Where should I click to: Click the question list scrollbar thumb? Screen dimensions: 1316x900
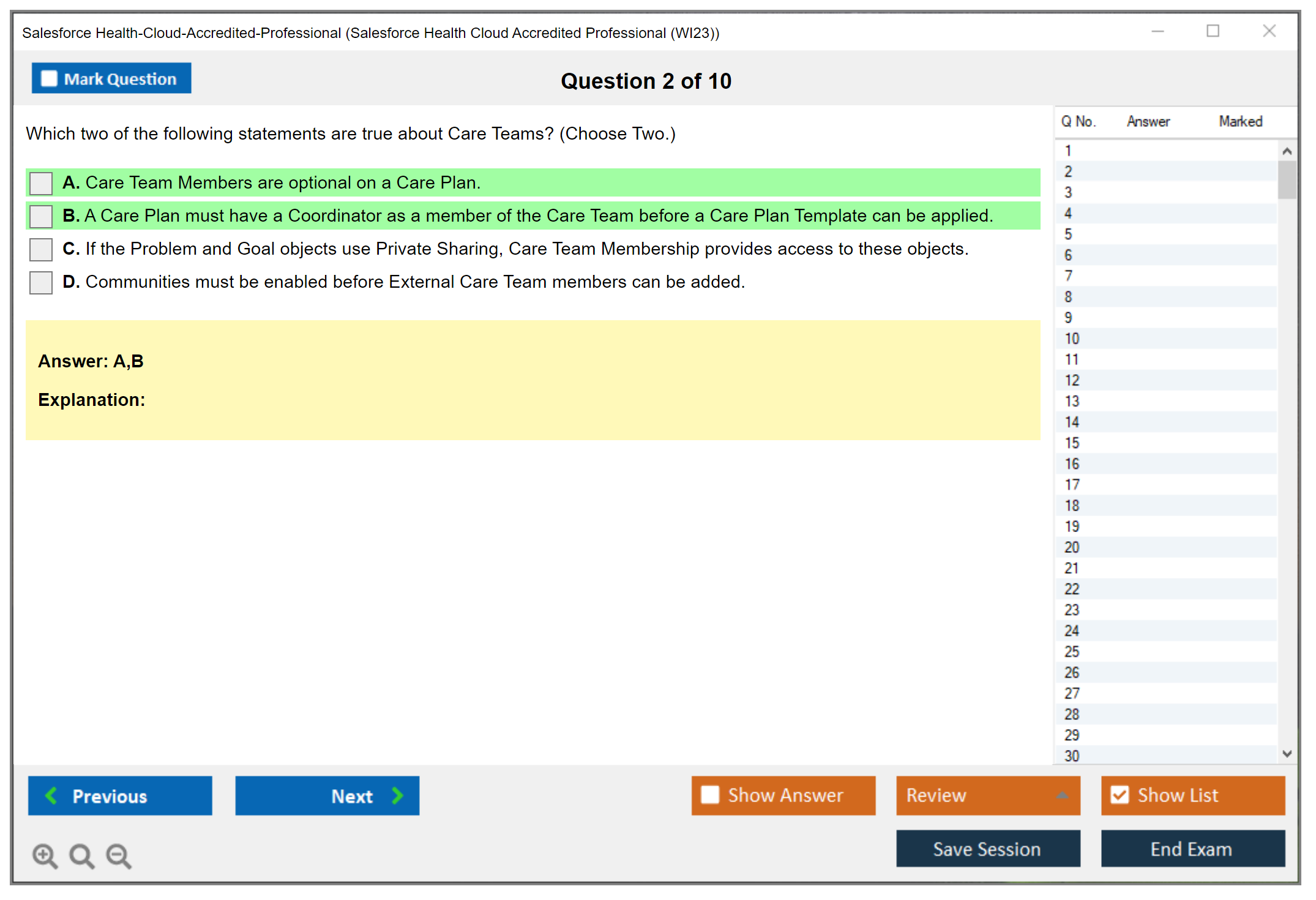pos(1287,179)
